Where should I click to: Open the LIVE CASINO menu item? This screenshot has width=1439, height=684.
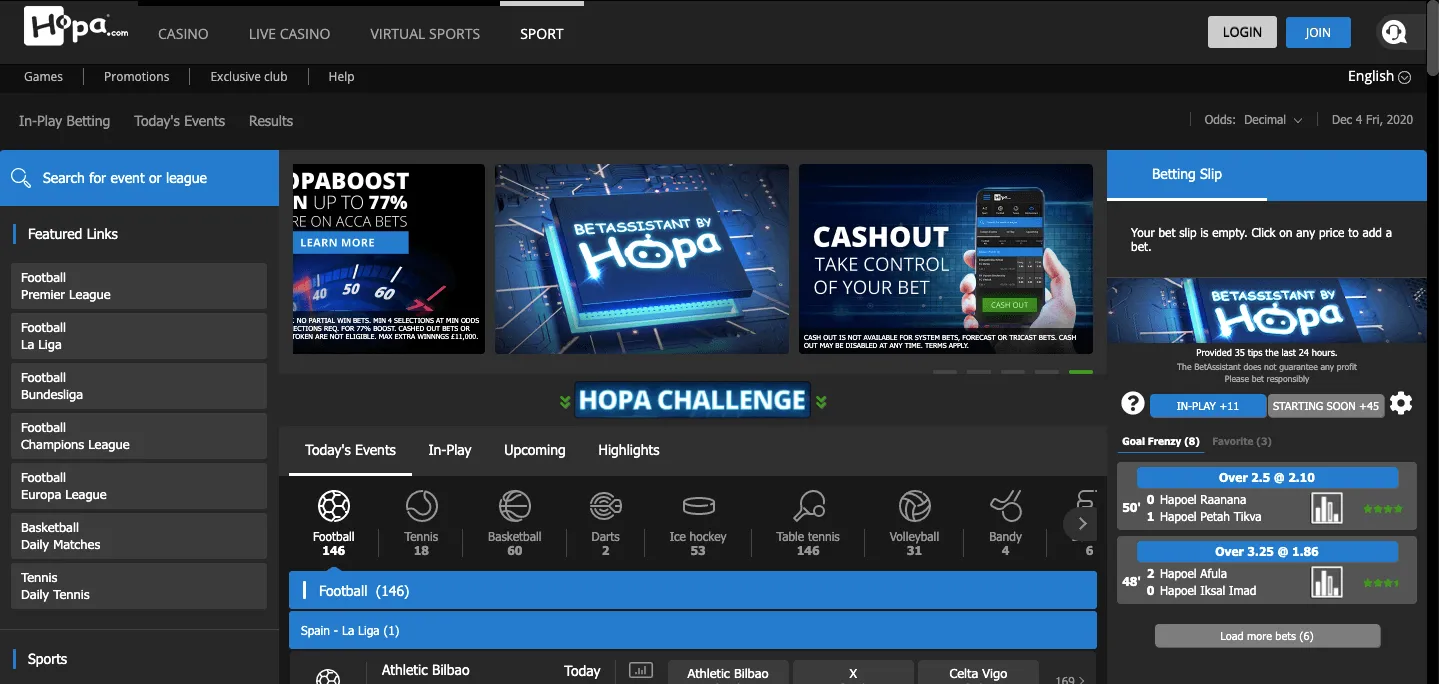click(288, 33)
